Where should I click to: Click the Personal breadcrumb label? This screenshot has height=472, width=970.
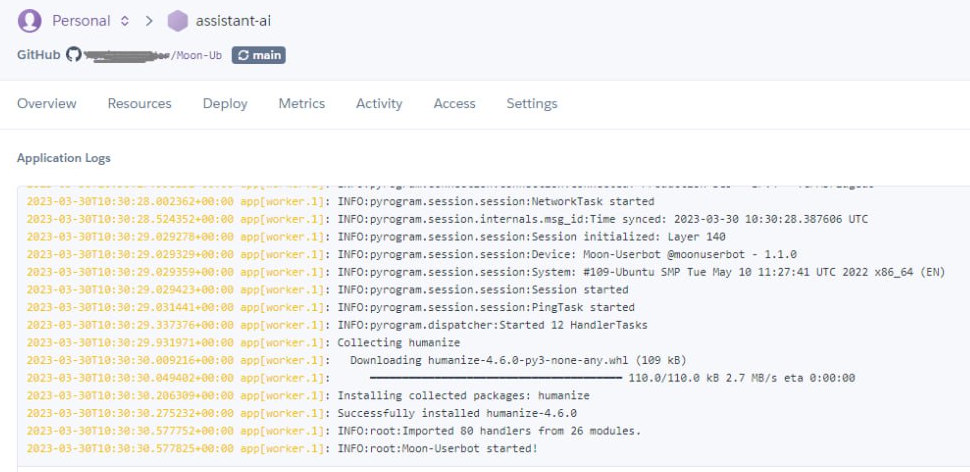point(81,21)
